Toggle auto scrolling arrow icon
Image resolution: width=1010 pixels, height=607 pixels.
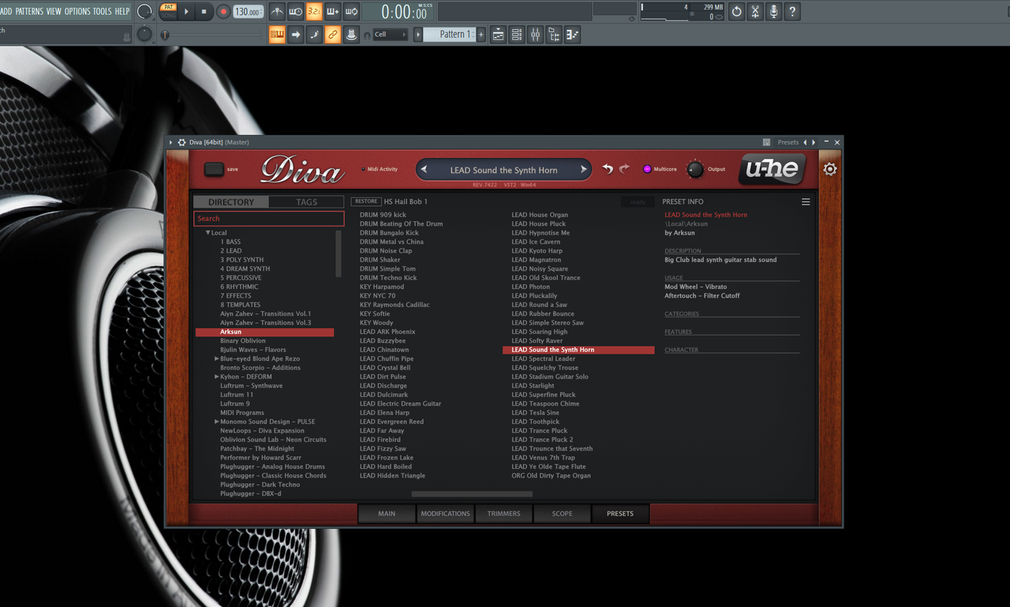(x=296, y=34)
